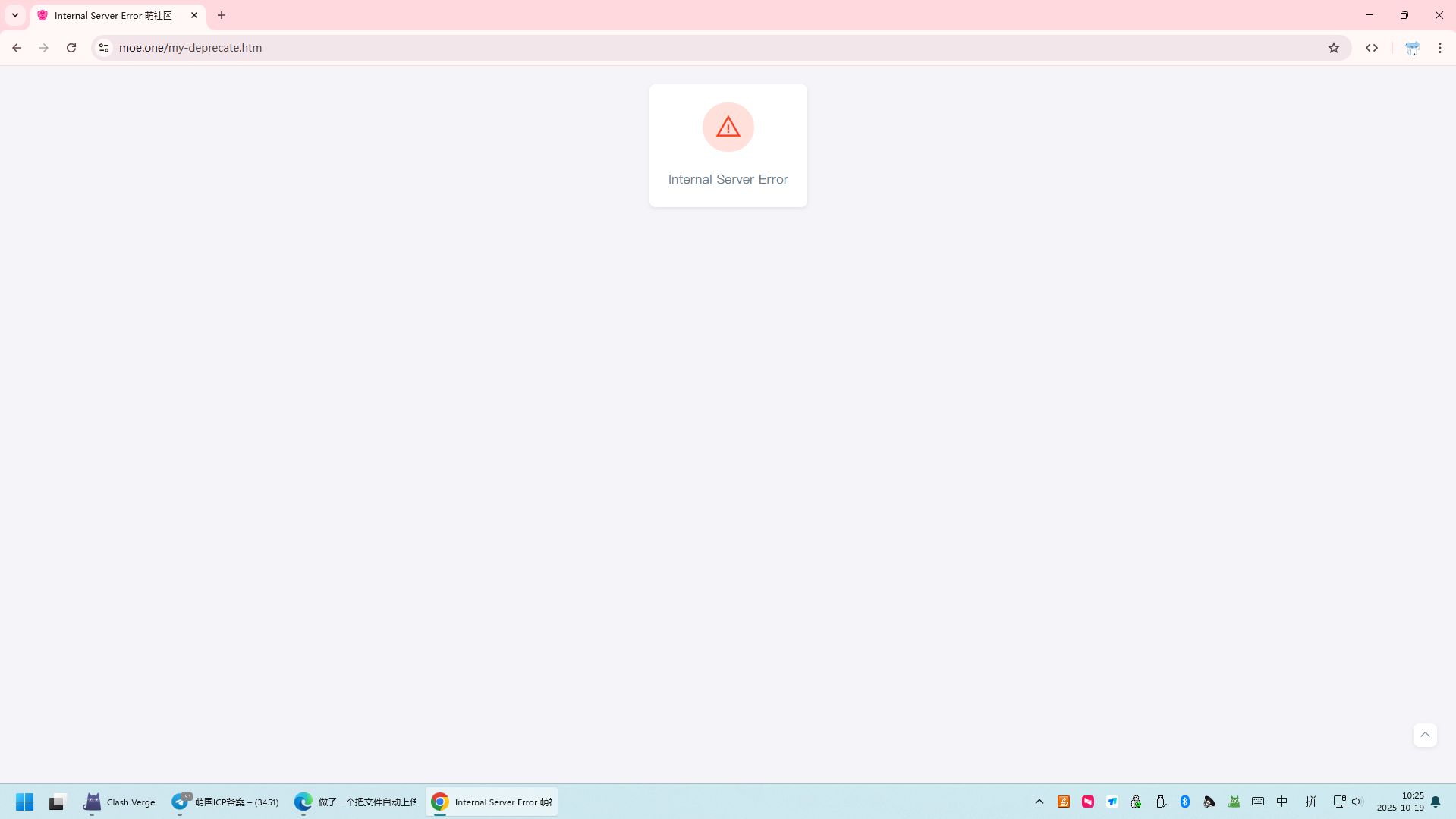
Task: Show hidden system tray icons
Action: (1039, 802)
